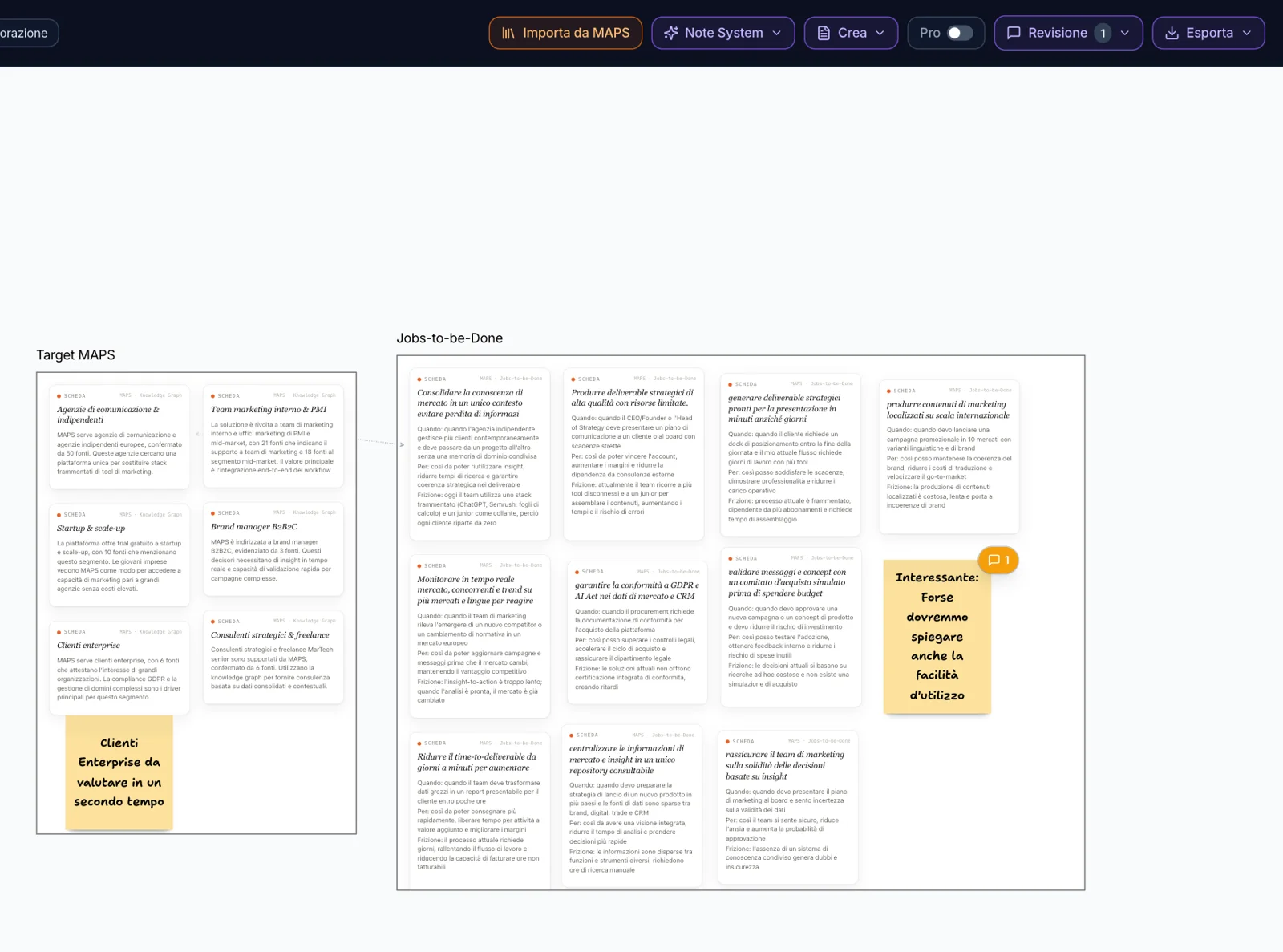Open the comment badge on the Interessante note
This screenshot has width=1283, height=952.
point(998,560)
